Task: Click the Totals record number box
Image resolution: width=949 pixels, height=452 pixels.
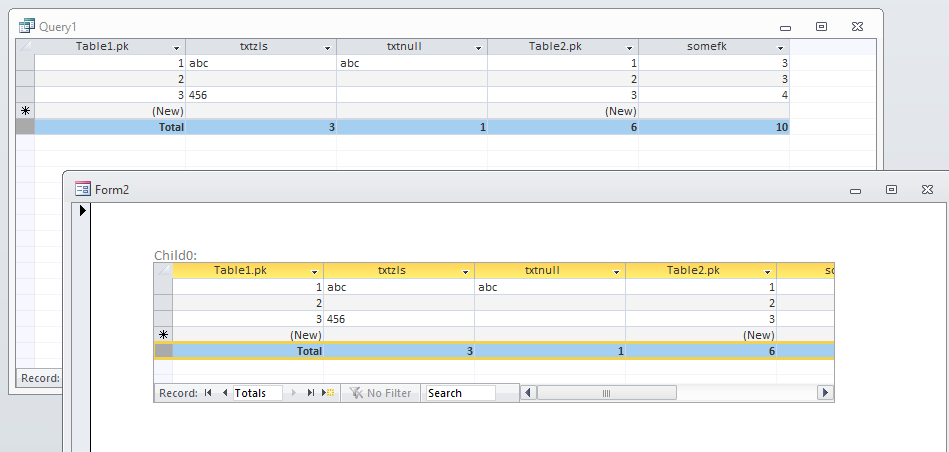Action: click(258, 393)
